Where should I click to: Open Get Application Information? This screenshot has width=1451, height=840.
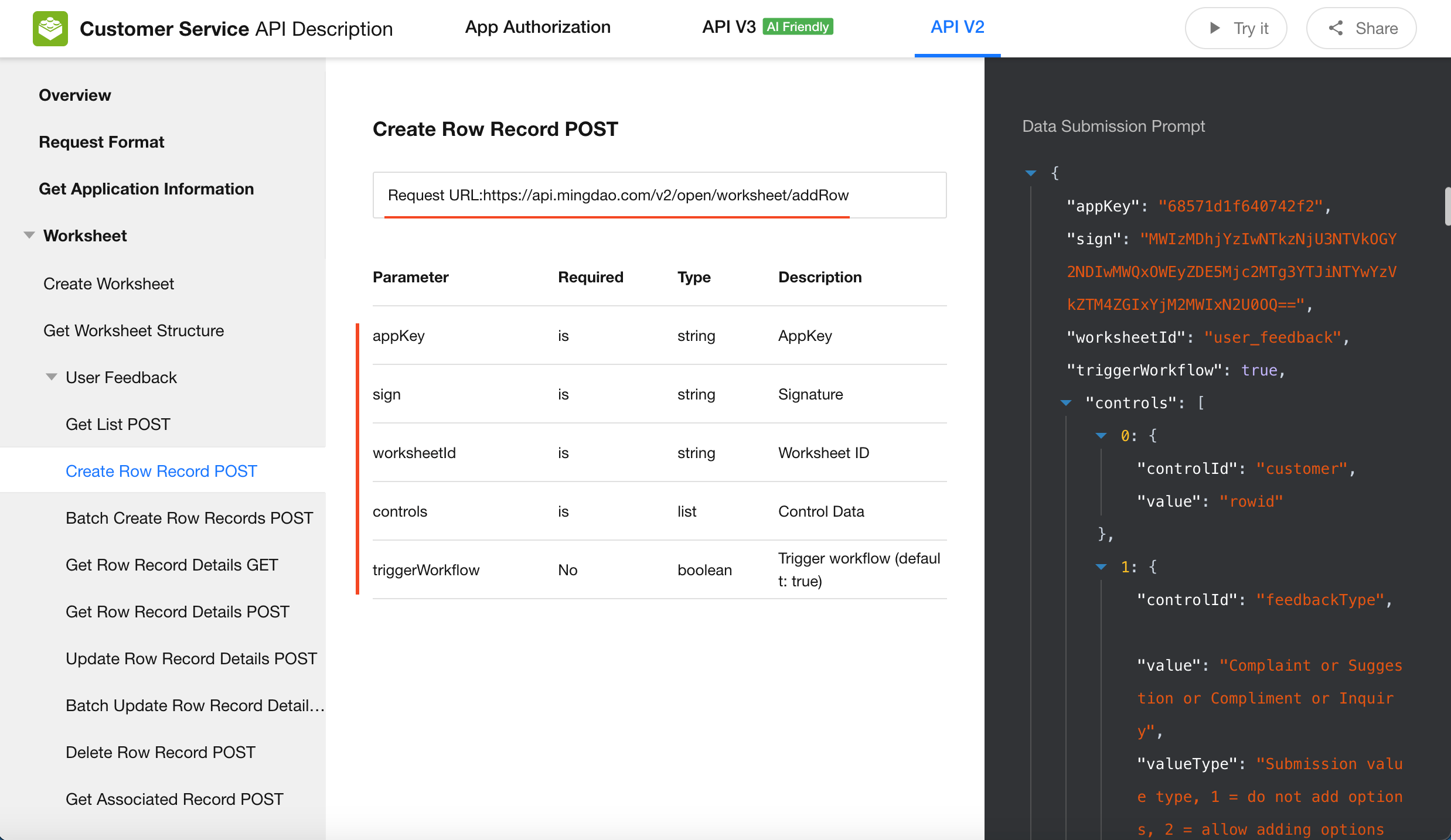[147, 189]
